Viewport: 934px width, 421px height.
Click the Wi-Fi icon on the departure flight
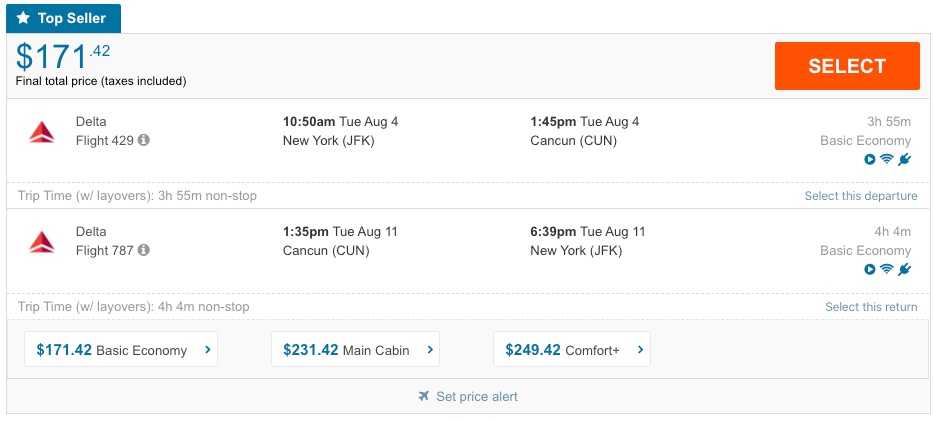point(887,159)
